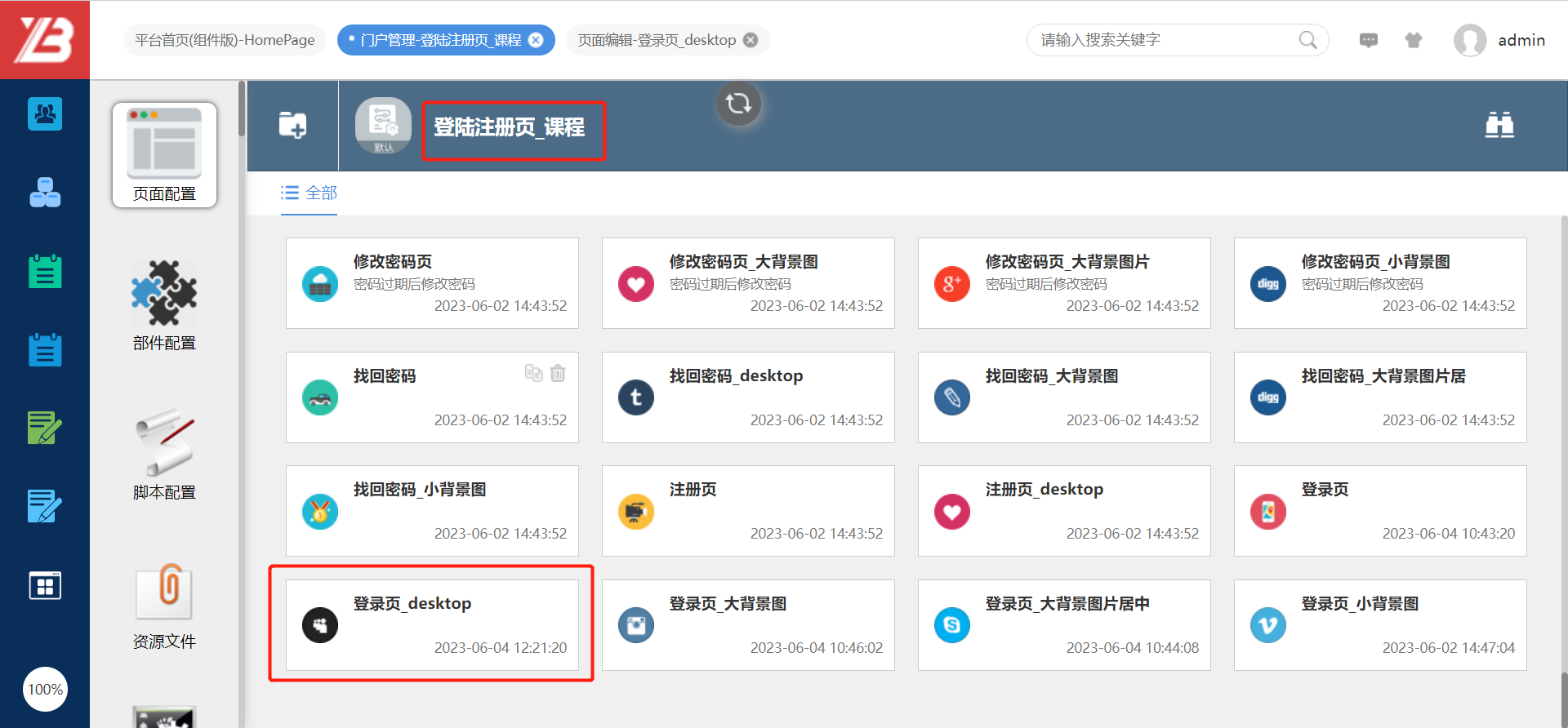
Task: Click the Vimeo icon on 登录页_小背景图
Action: [x=1268, y=626]
